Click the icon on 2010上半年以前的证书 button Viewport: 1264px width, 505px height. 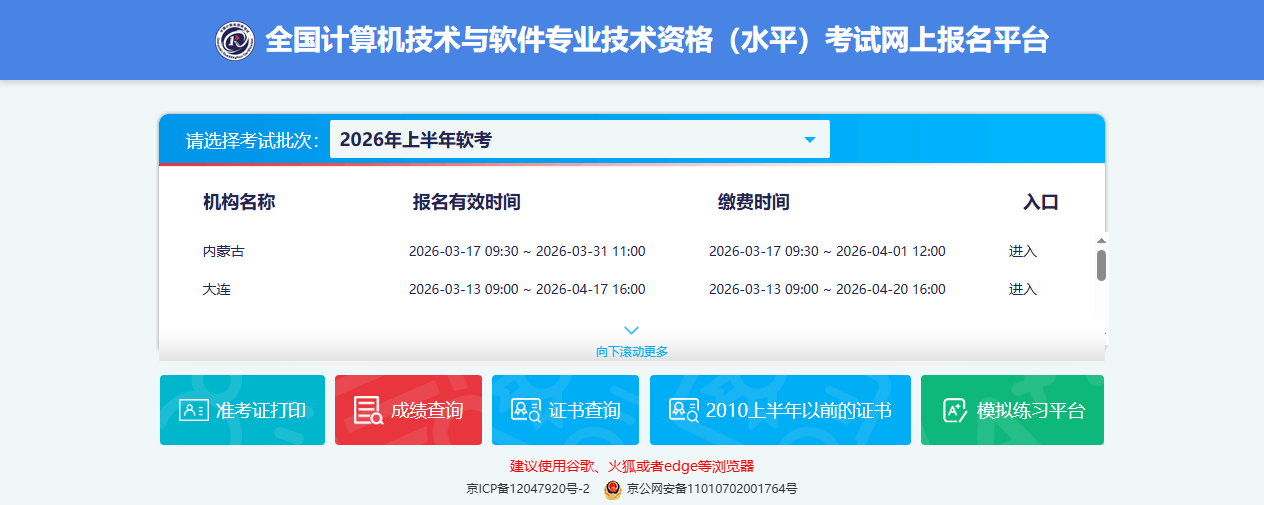(x=684, y=410)
